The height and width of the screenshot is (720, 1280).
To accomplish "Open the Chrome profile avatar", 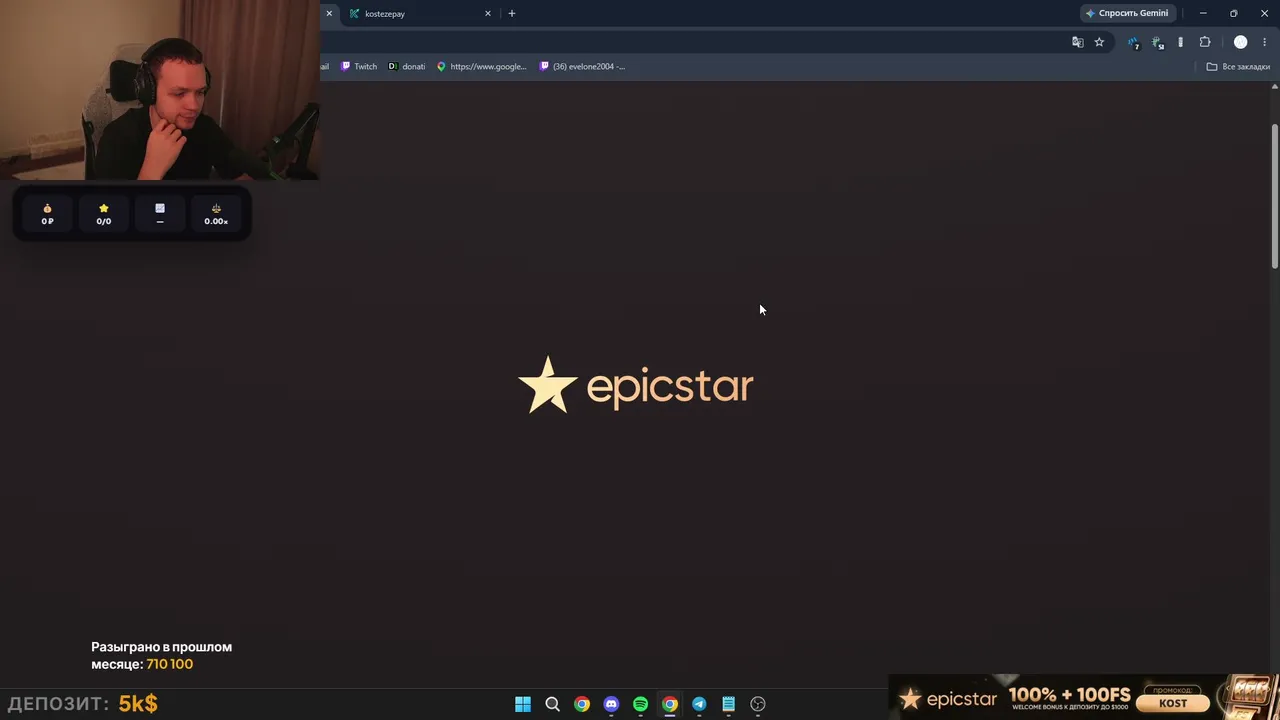I will coord(1240,42).
